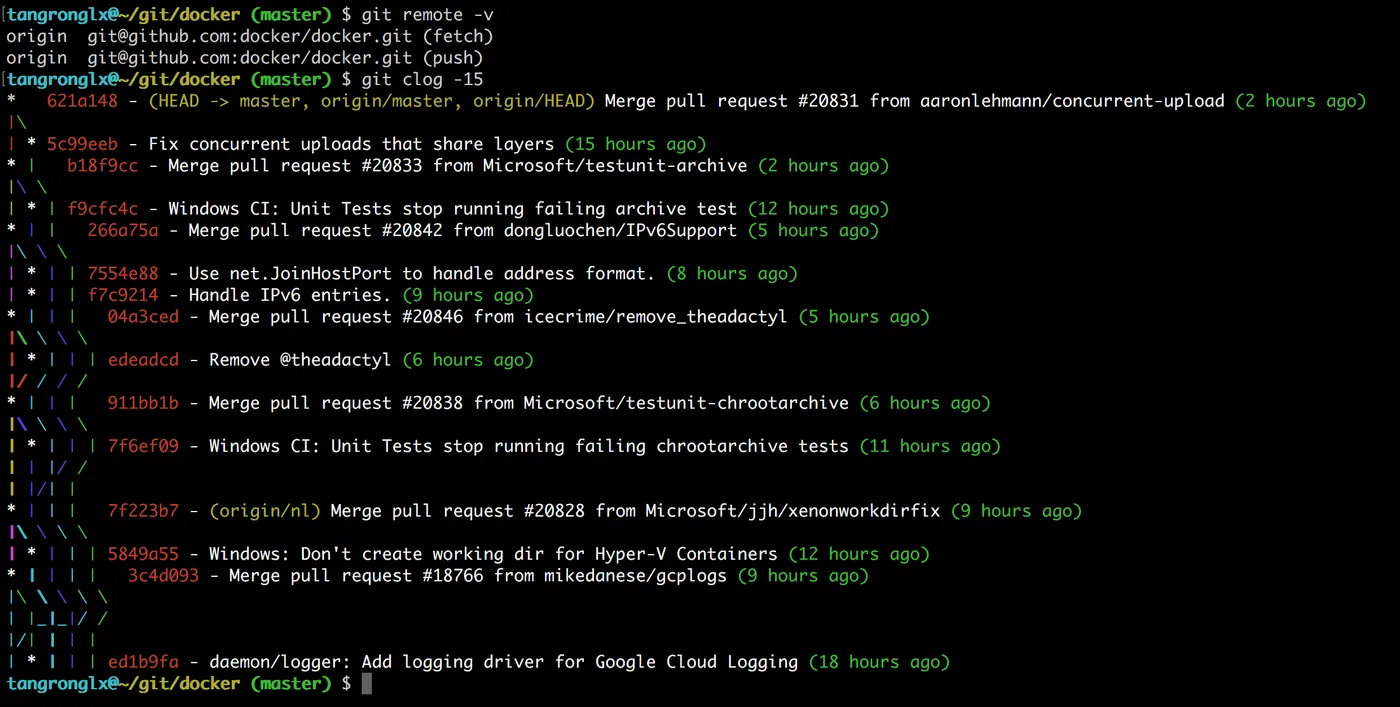Image resolution: width=1400 pixels, height=707 pixels.
Task: Select the 7554e88 commit hash
Action: point(123,274)
